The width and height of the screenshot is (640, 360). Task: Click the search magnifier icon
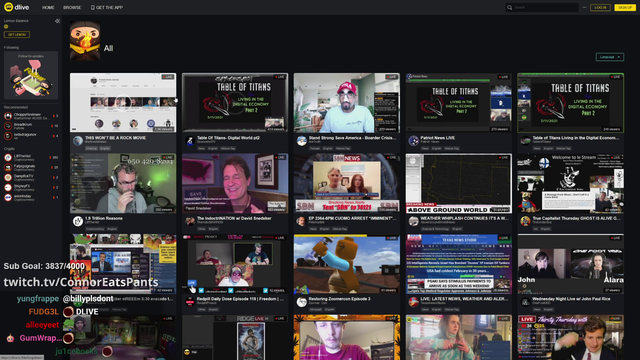[x=509, y=7]
